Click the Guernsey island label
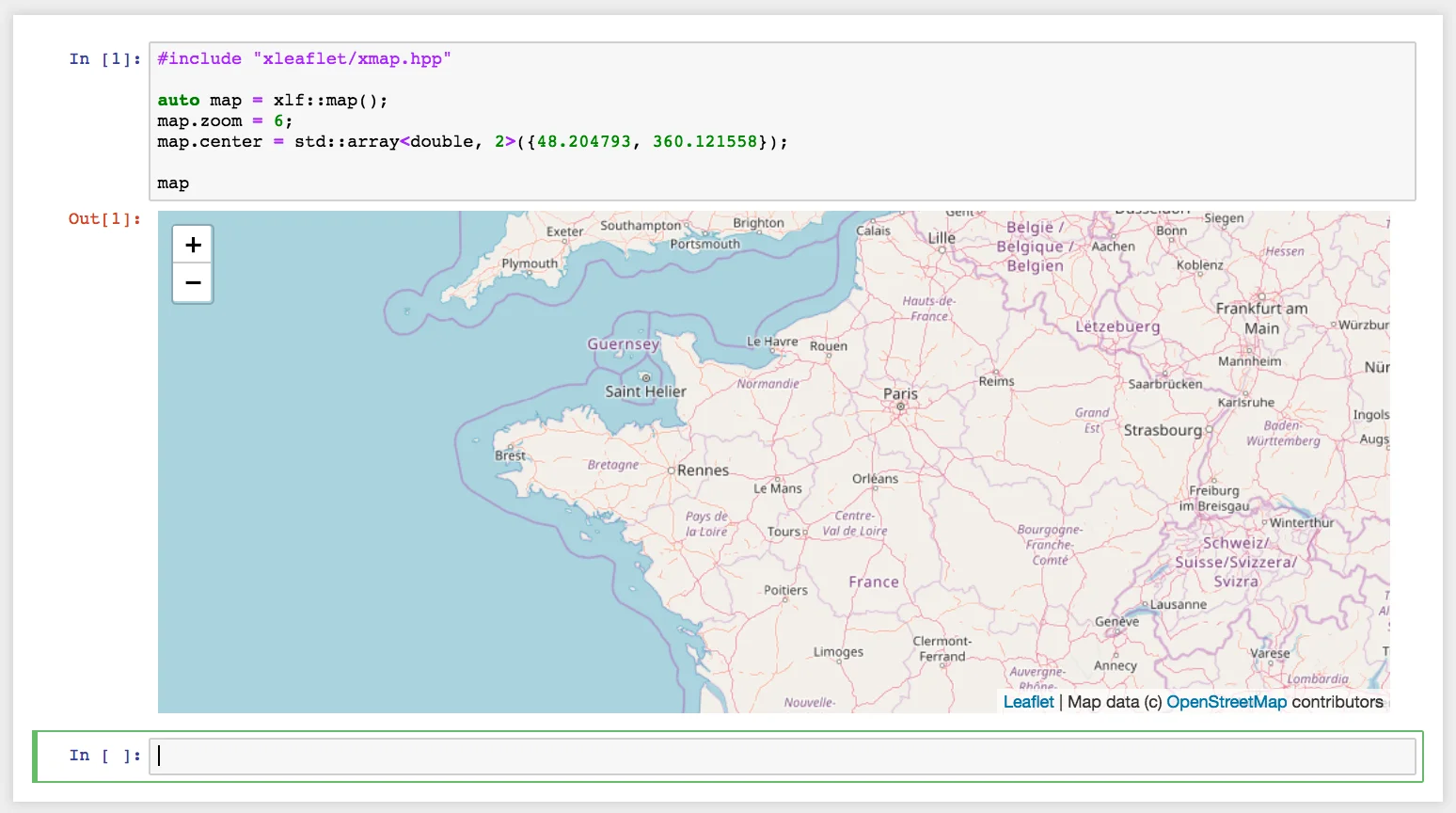 [624, 344]
